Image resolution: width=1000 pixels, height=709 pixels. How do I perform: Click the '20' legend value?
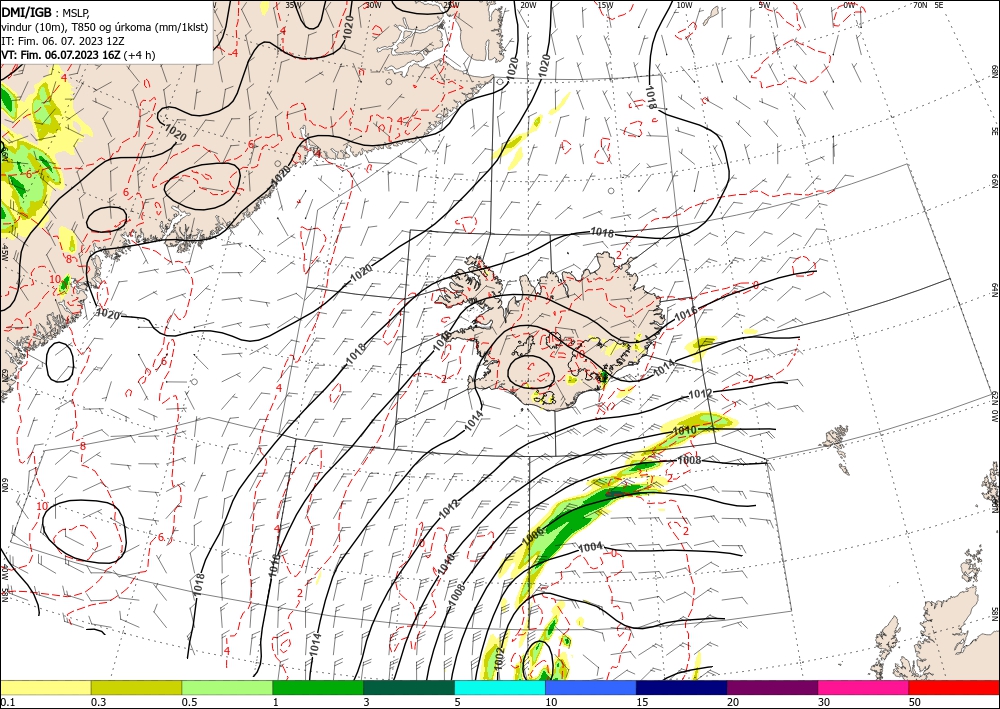coord(733,702)
